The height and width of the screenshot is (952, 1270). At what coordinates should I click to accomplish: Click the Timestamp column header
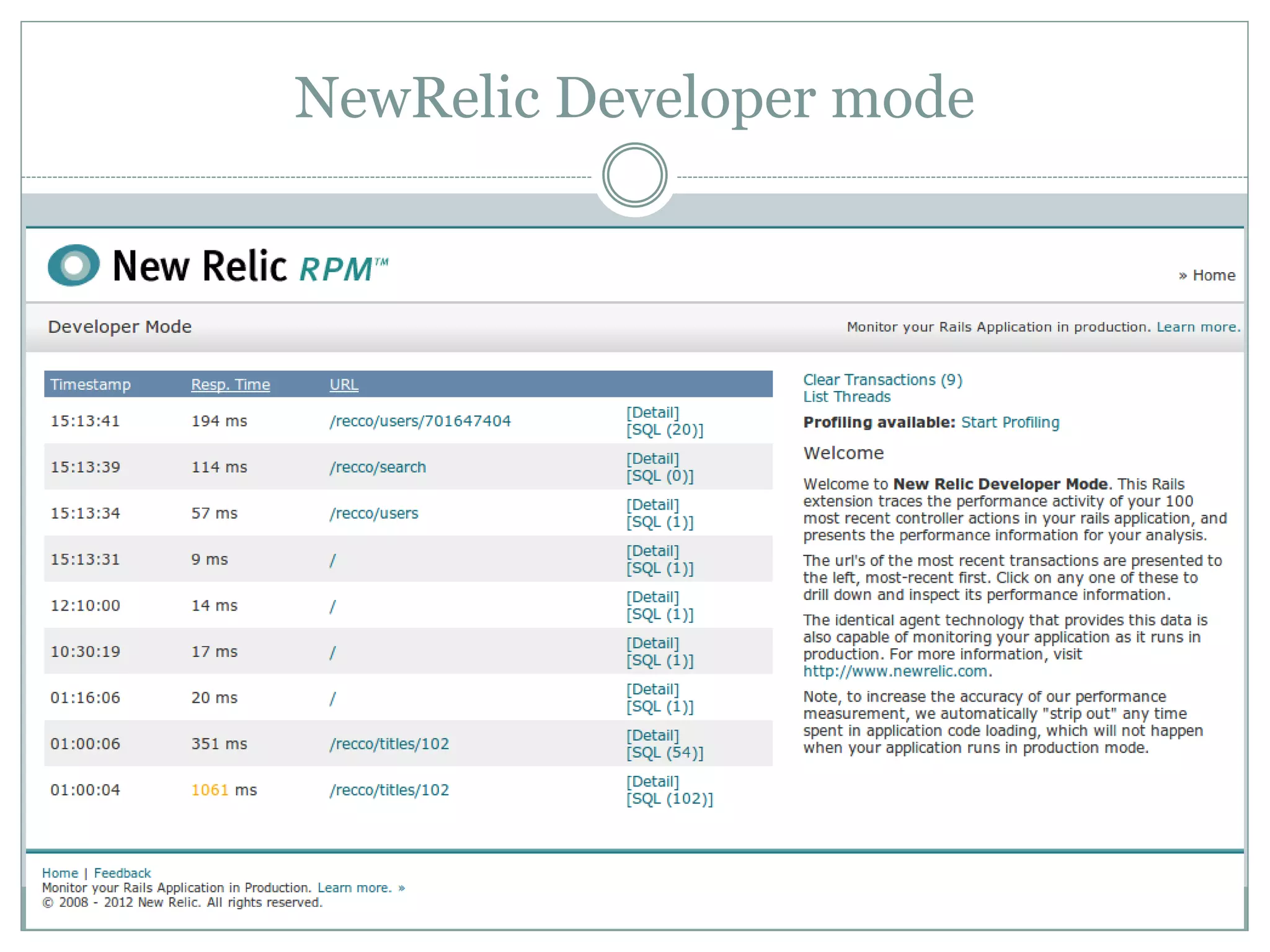[x=91, y=384]
